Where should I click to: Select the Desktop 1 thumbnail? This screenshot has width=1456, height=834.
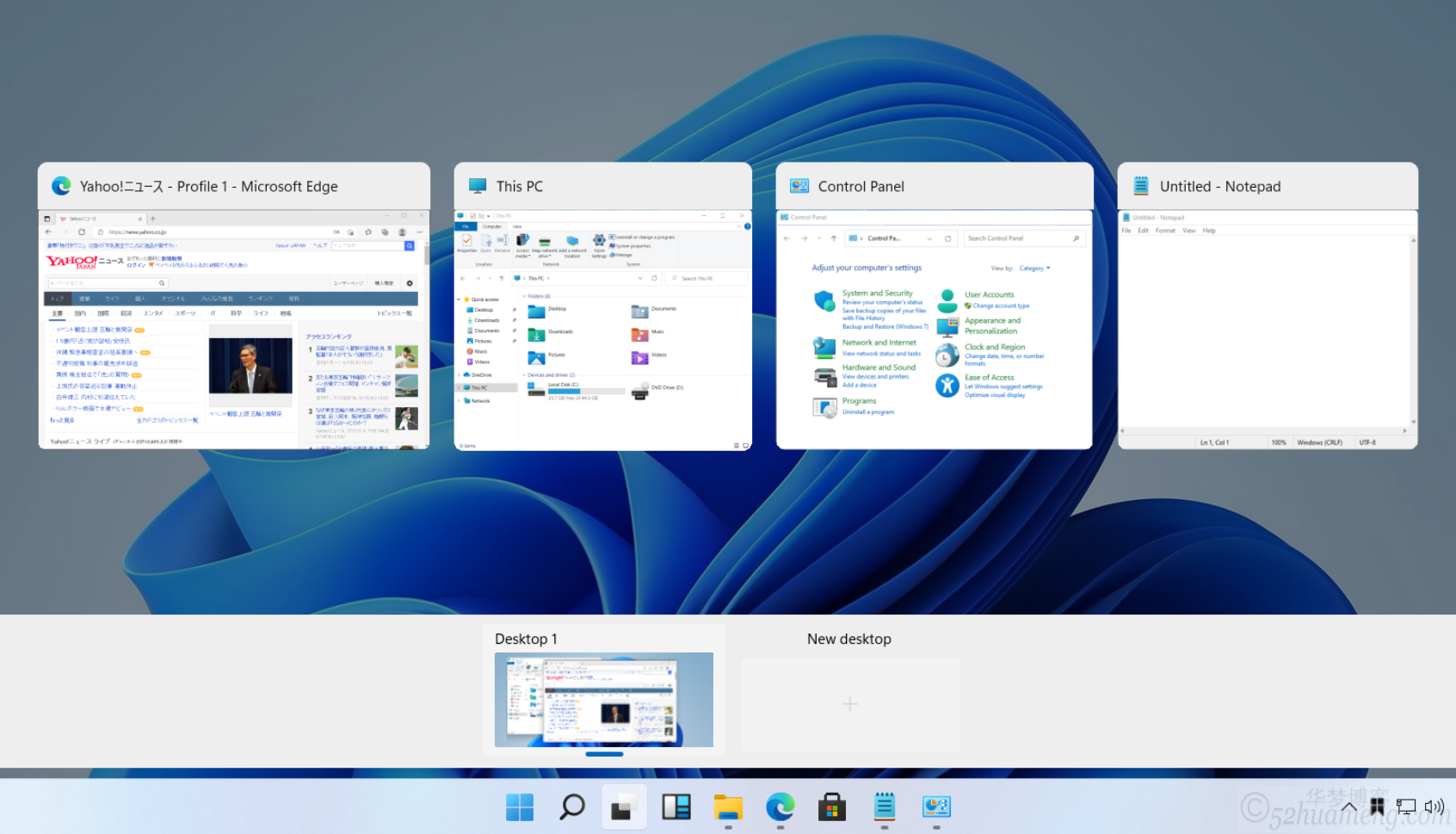pos(604,700)
